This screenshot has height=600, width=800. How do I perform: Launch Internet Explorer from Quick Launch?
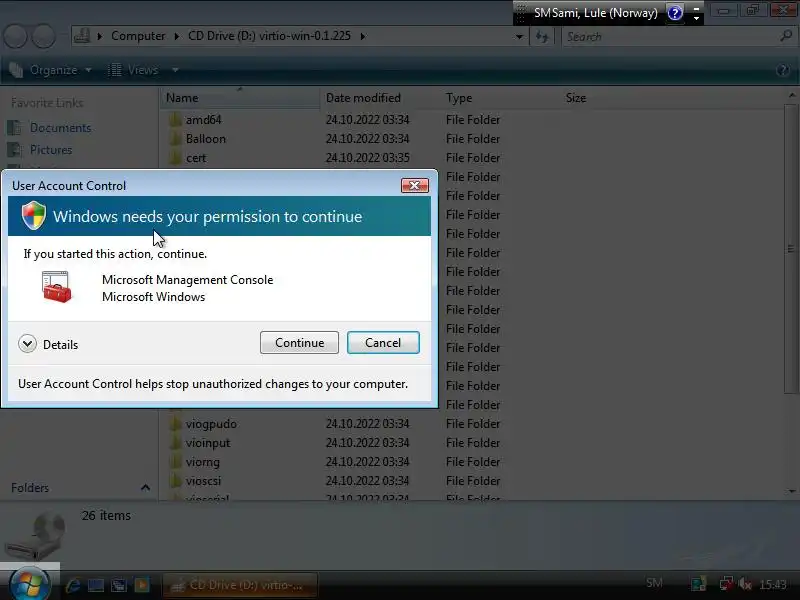coord(72,585)
